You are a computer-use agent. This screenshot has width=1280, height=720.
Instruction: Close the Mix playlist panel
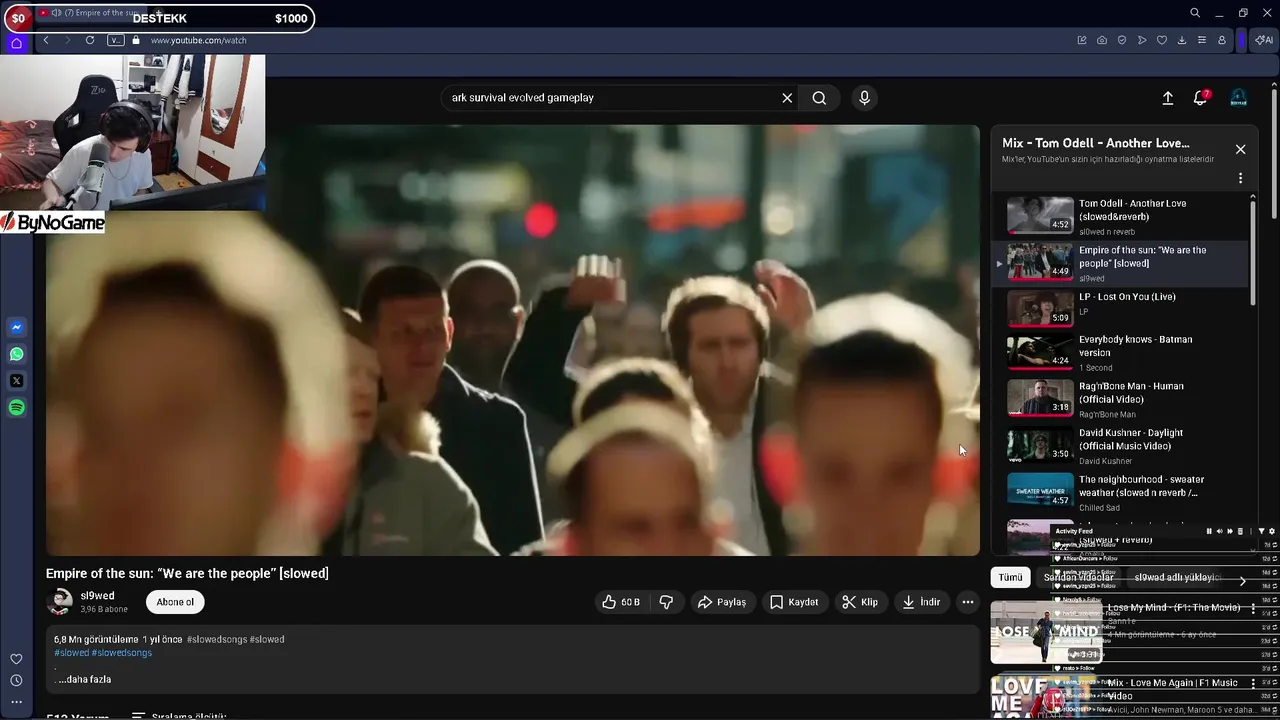tap(1240, 149)
